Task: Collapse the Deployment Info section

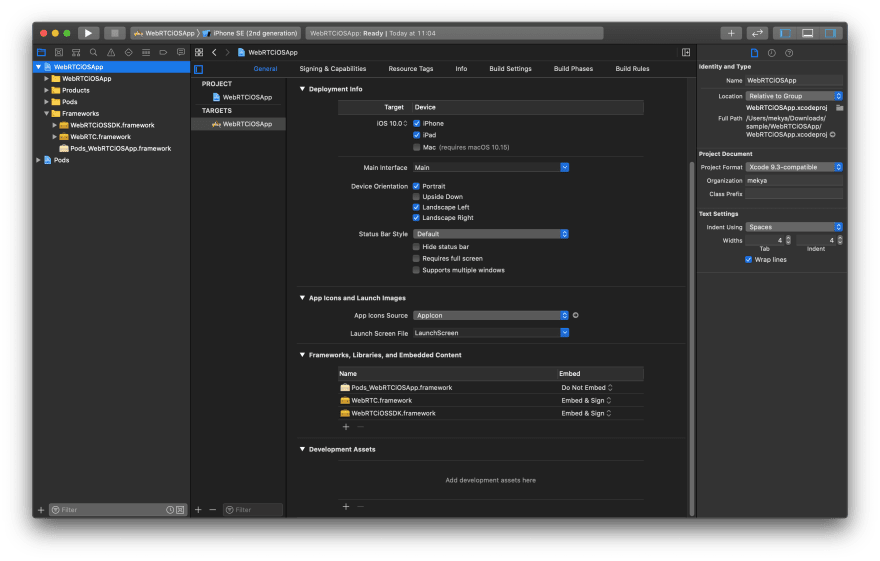Action: coord(302,89)
